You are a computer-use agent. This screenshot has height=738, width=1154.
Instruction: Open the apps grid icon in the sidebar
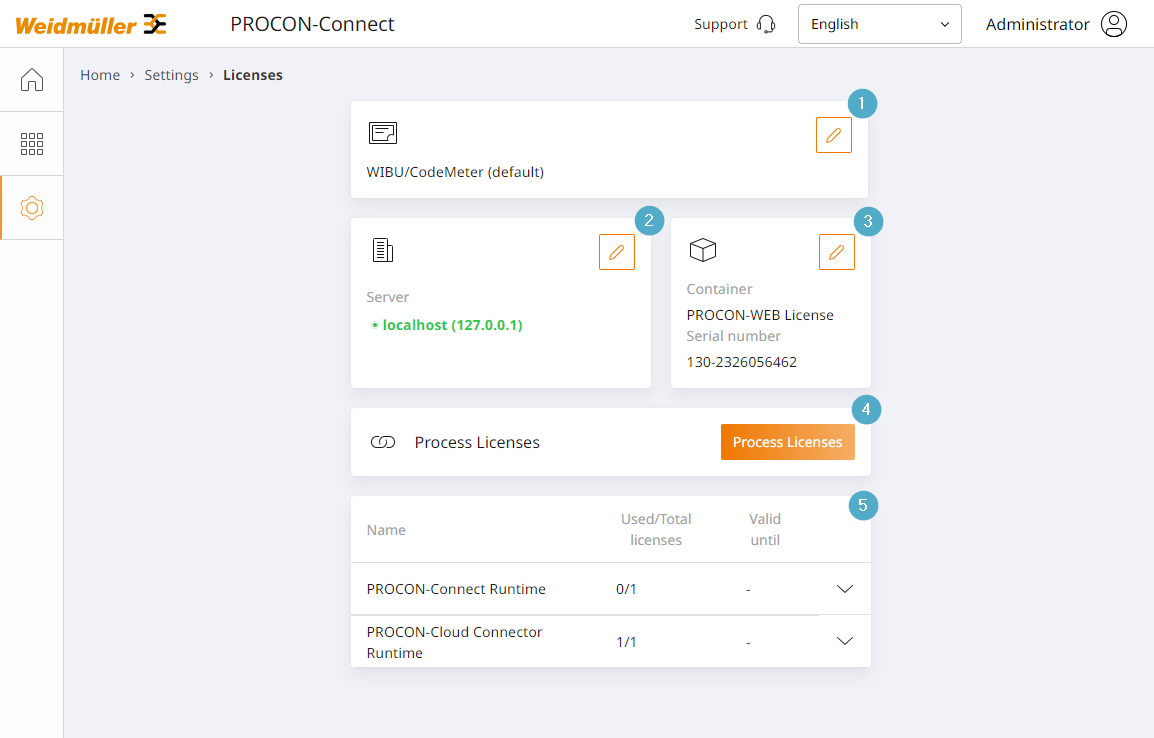(x=32, y=143)
